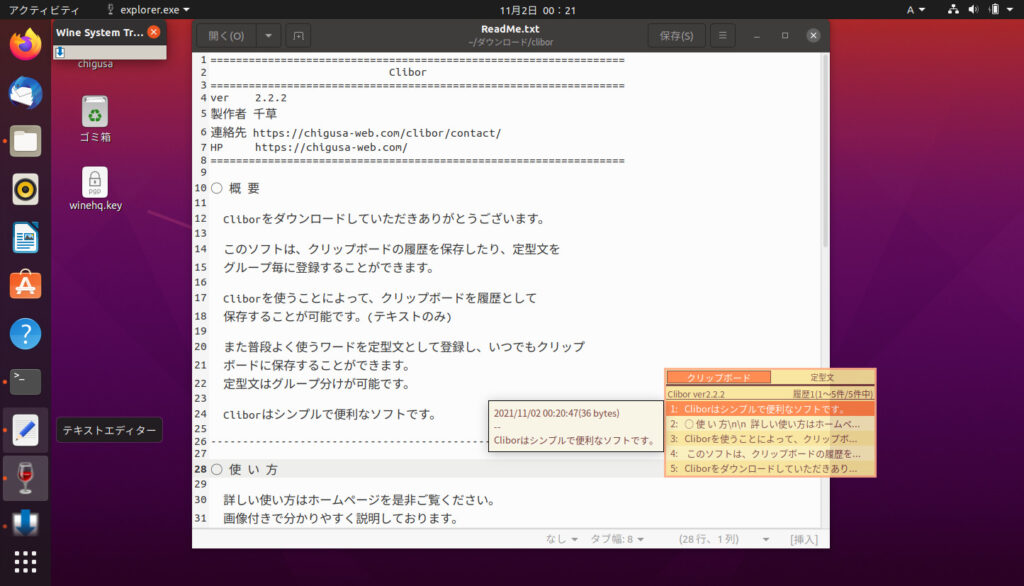Select Clibor history item 4 このソフトは
Viewport: 1024px width, 586px height.
770,454
